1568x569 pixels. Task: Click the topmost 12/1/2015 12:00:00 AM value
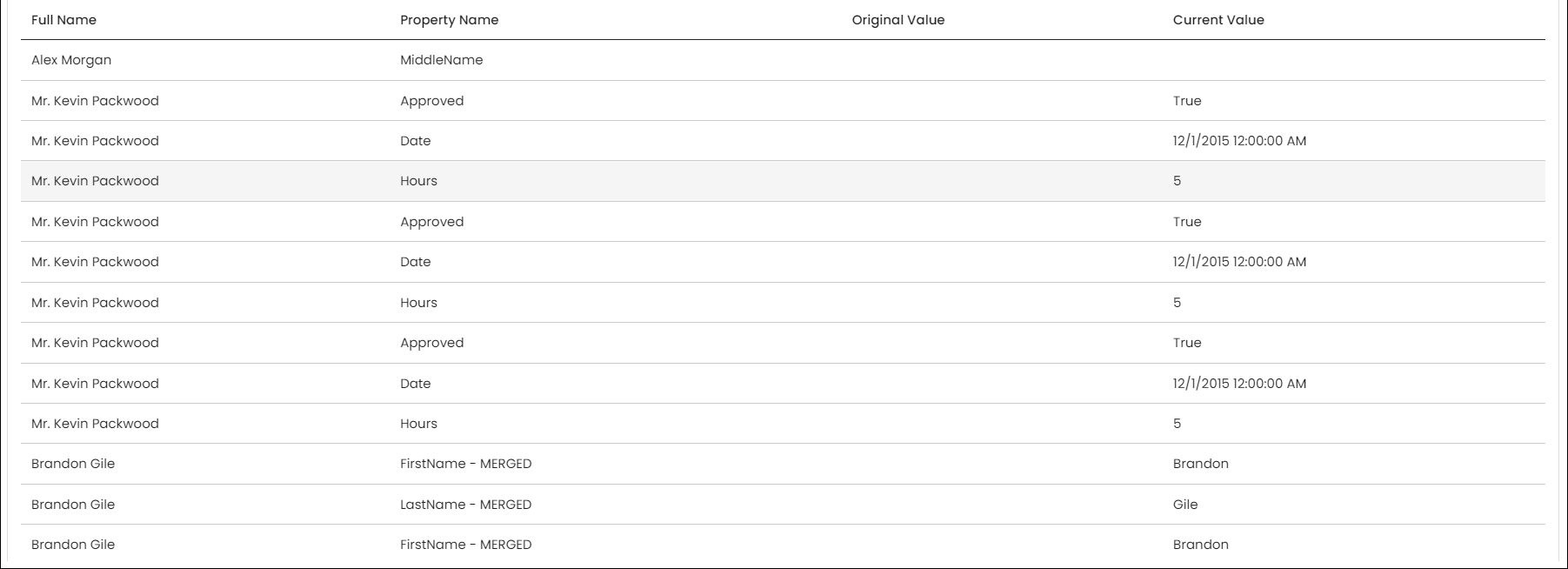[x=1238, y=141]
